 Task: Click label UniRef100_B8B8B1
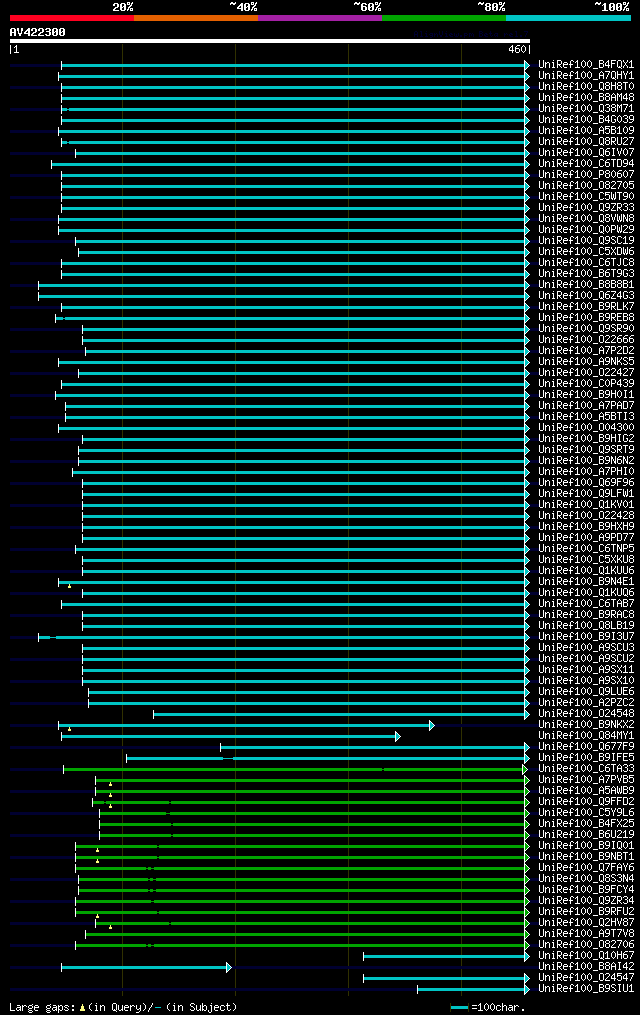pos(586,285)
